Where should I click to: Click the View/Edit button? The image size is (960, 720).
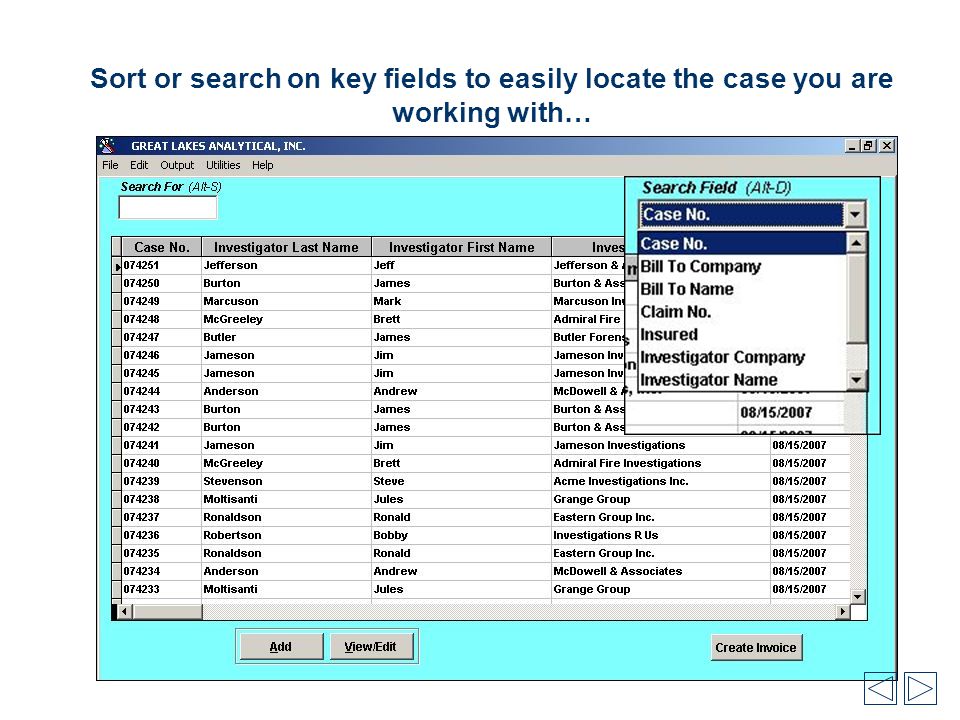[x=370, y=647]
